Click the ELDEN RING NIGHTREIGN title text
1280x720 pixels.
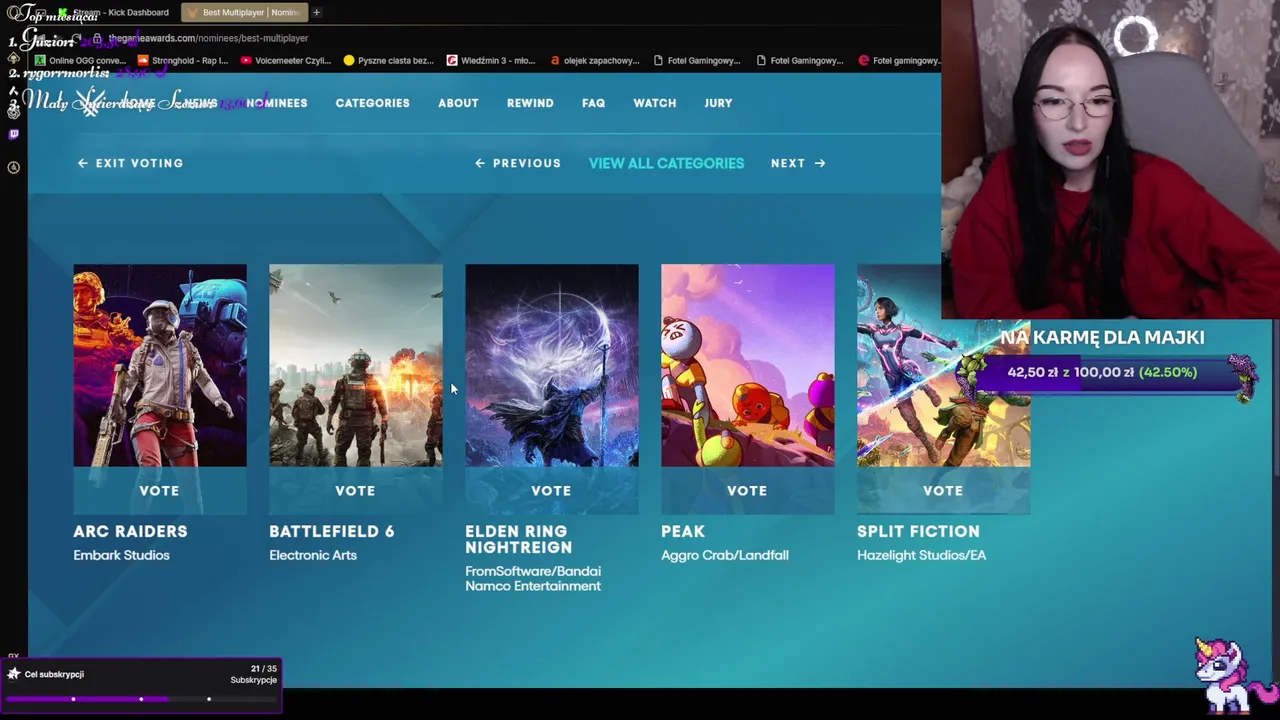pos(519,539)
